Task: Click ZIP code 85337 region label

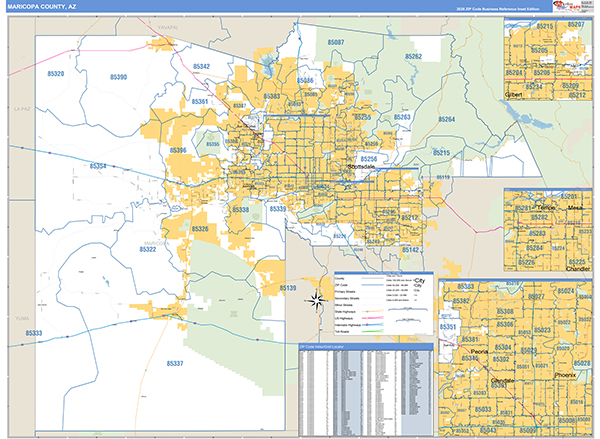Action: (175, 365)
